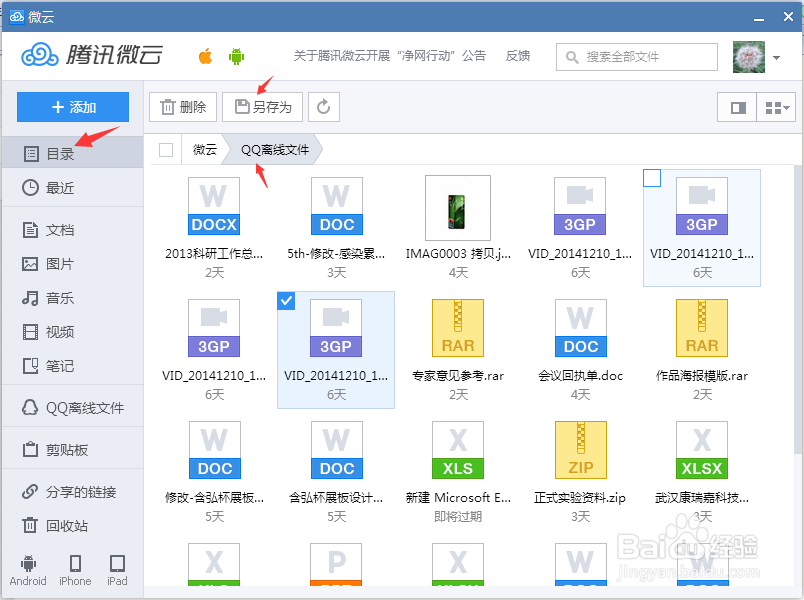This screenshot has width=804, height=600.
Task: Click the green Android download icon
Action: pyautogui.click(x=236, y=56)
